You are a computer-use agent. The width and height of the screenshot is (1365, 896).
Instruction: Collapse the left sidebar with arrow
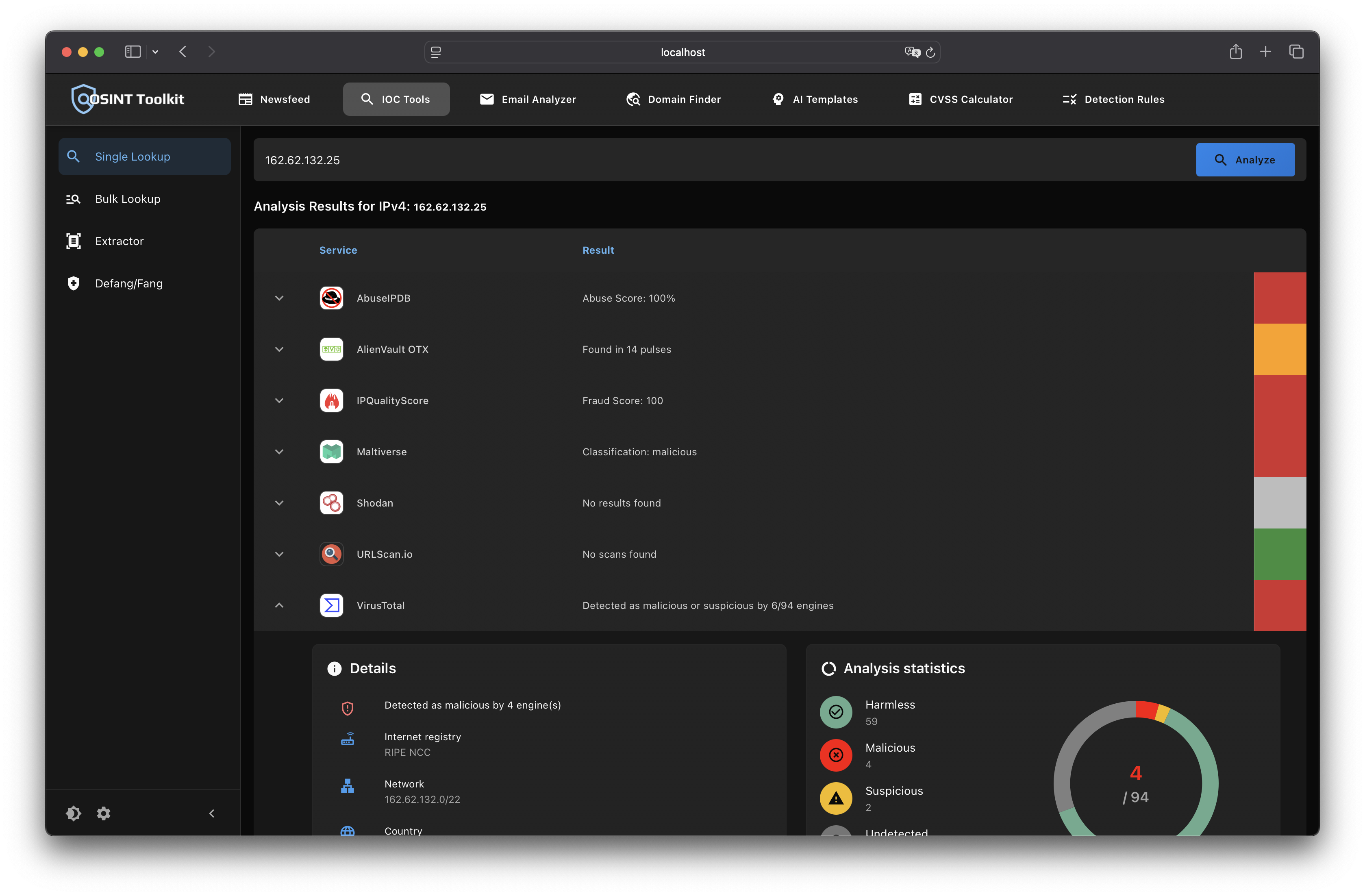coord(212,813)
